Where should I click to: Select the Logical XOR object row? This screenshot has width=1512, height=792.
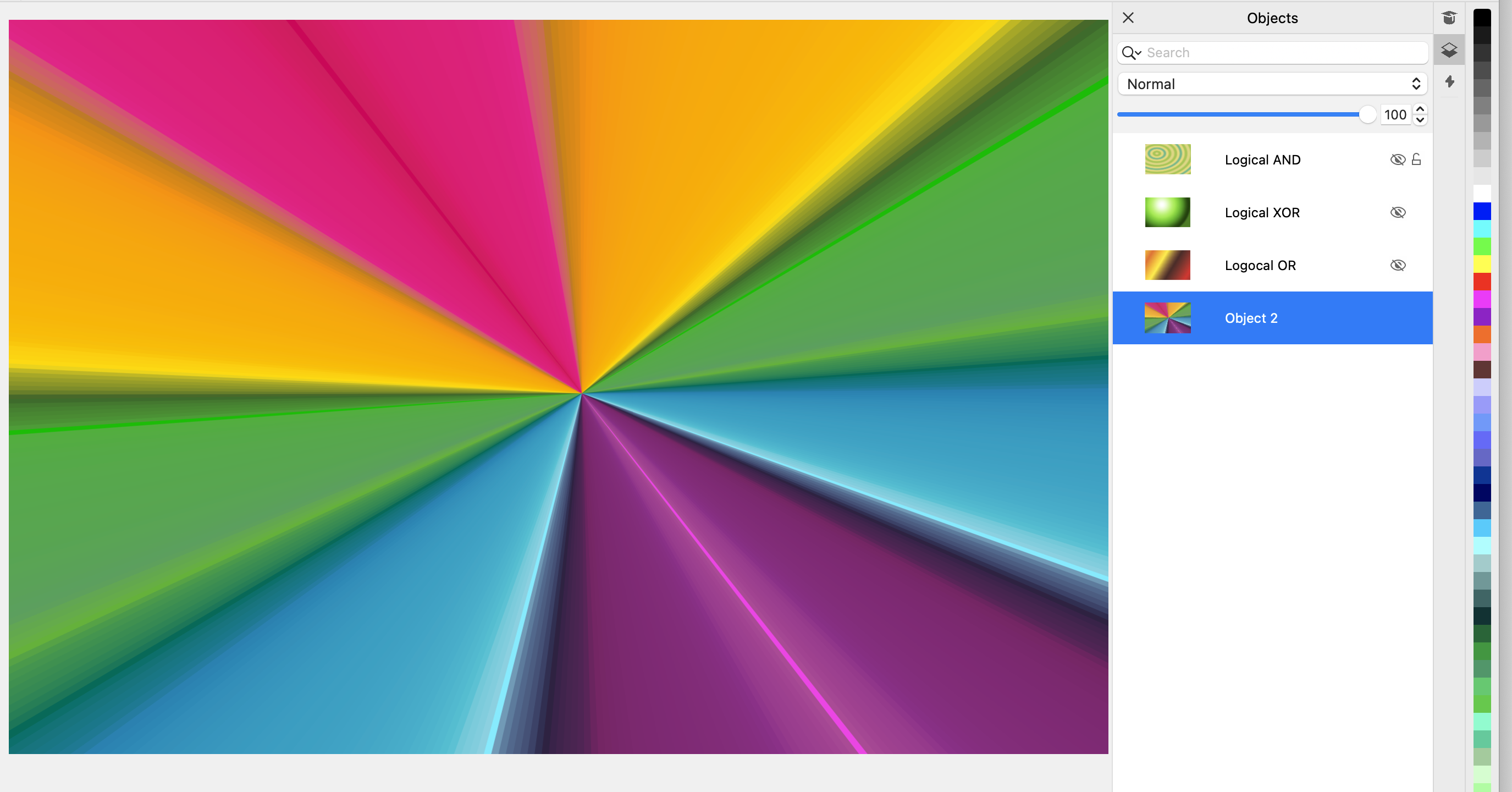[x=1272, y=212]
